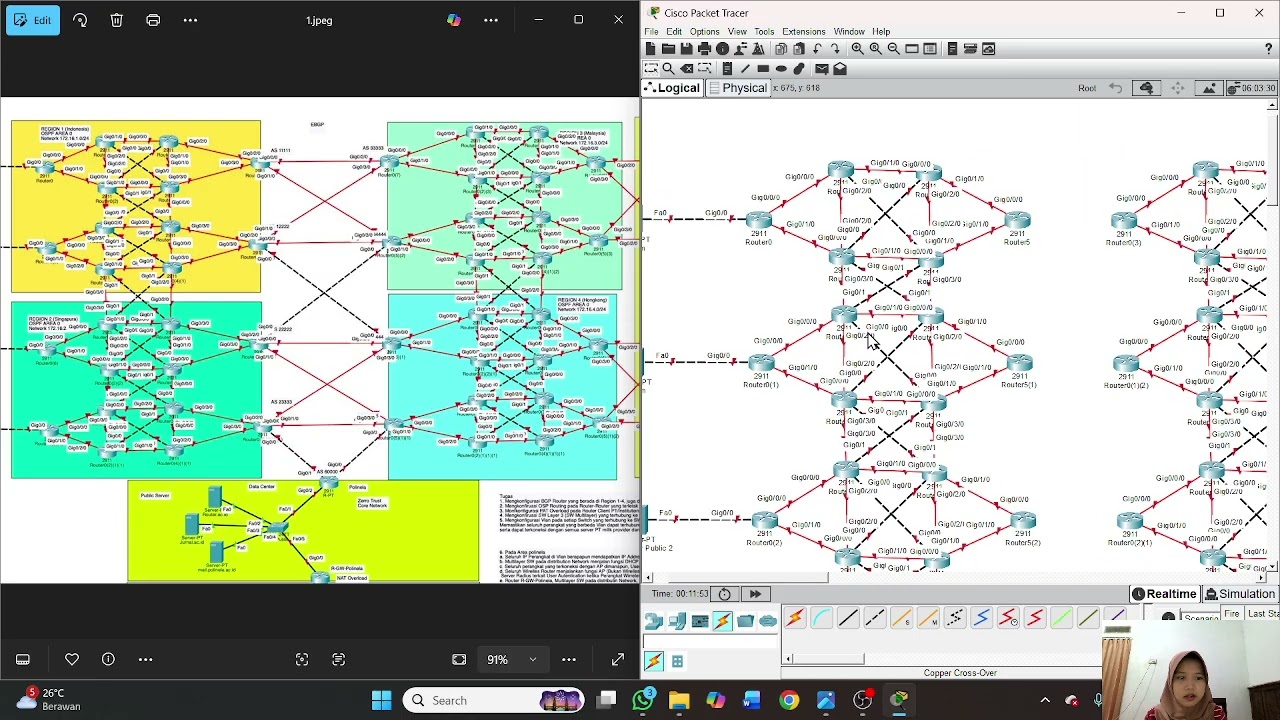The width and height of the screenshot is (1280, 720).
Task: Open the Copilot icon in Photos
Action: pyautogui.click(x=454, y=20)
